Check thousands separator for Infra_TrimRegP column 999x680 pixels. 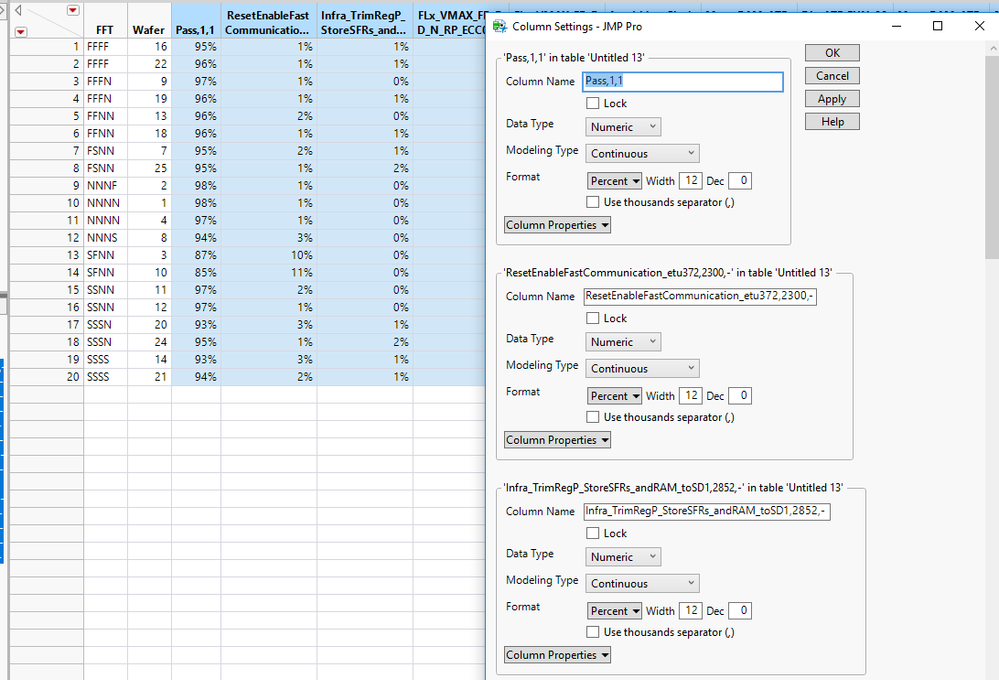click(593, 632)
